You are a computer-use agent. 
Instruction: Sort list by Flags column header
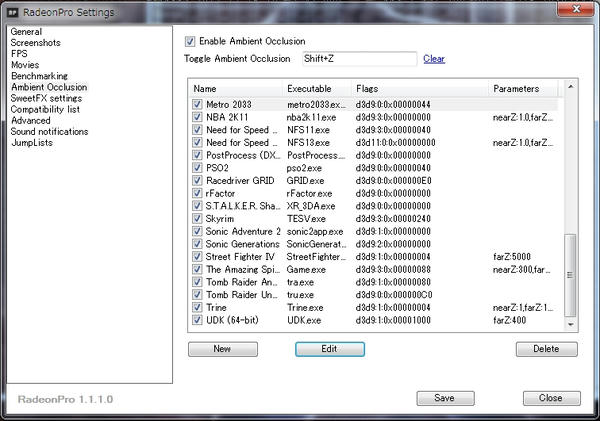420,88
